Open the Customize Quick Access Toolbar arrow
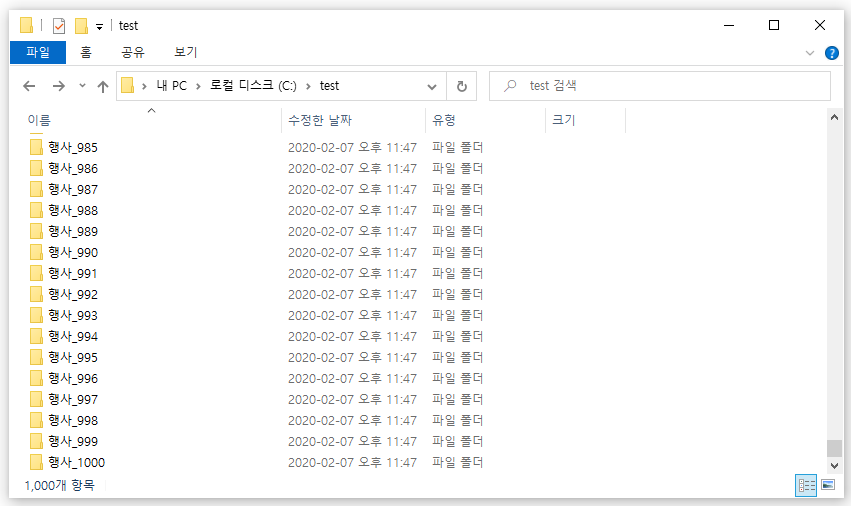 tap(99, 27)
